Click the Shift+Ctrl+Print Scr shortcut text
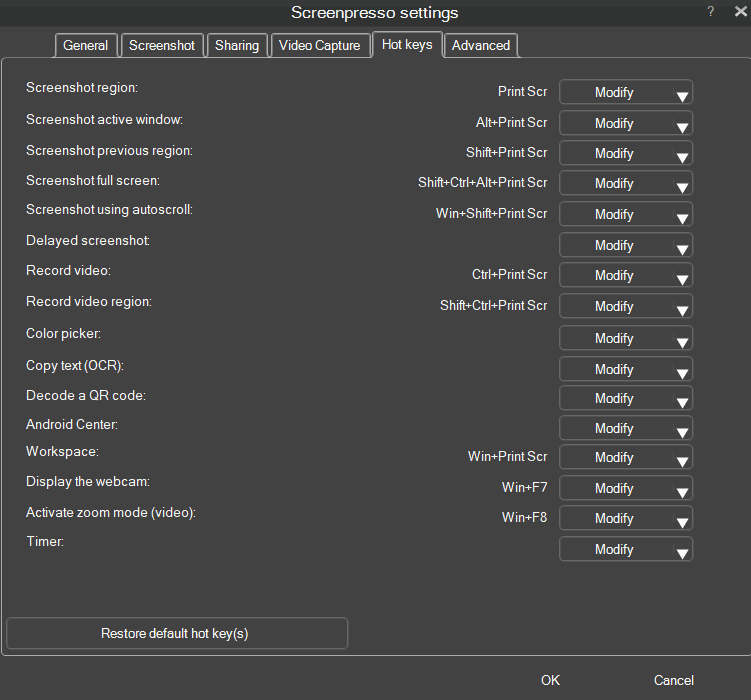This screenshot has height=700, width=751. coord(493,305)
